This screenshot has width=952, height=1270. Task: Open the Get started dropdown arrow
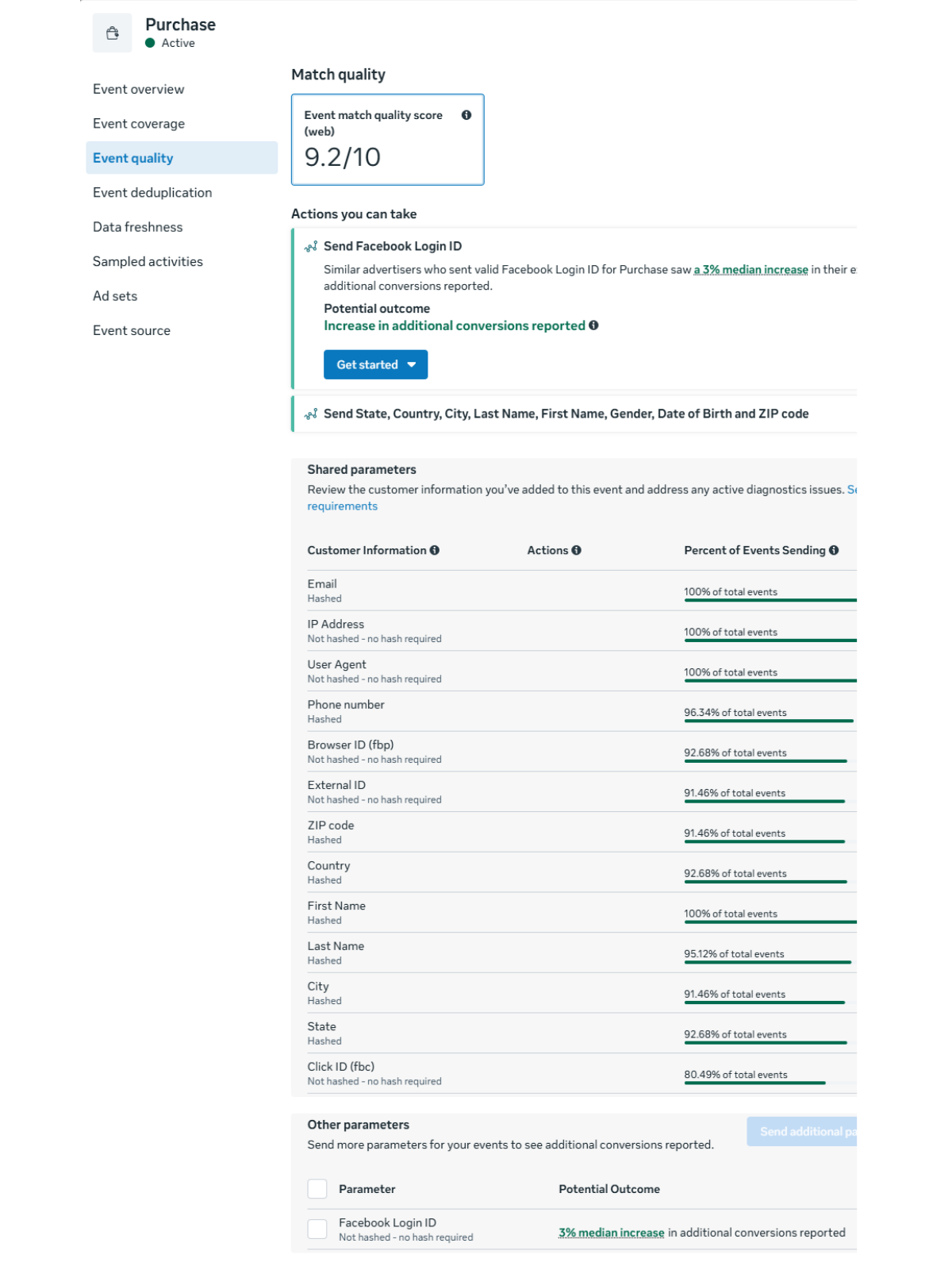(412, 365)
